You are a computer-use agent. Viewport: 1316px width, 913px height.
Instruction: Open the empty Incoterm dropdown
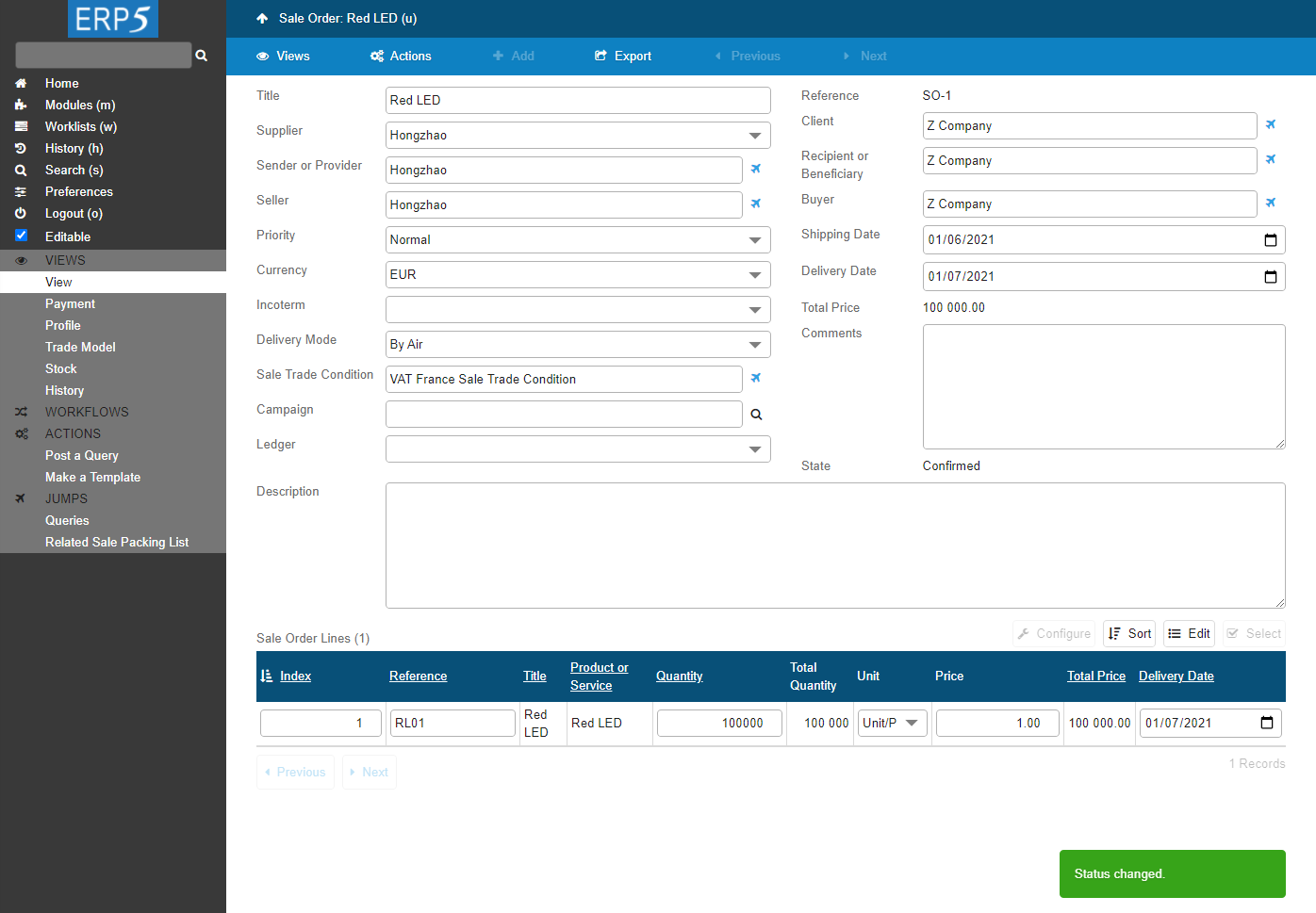[x=578, y=309]
